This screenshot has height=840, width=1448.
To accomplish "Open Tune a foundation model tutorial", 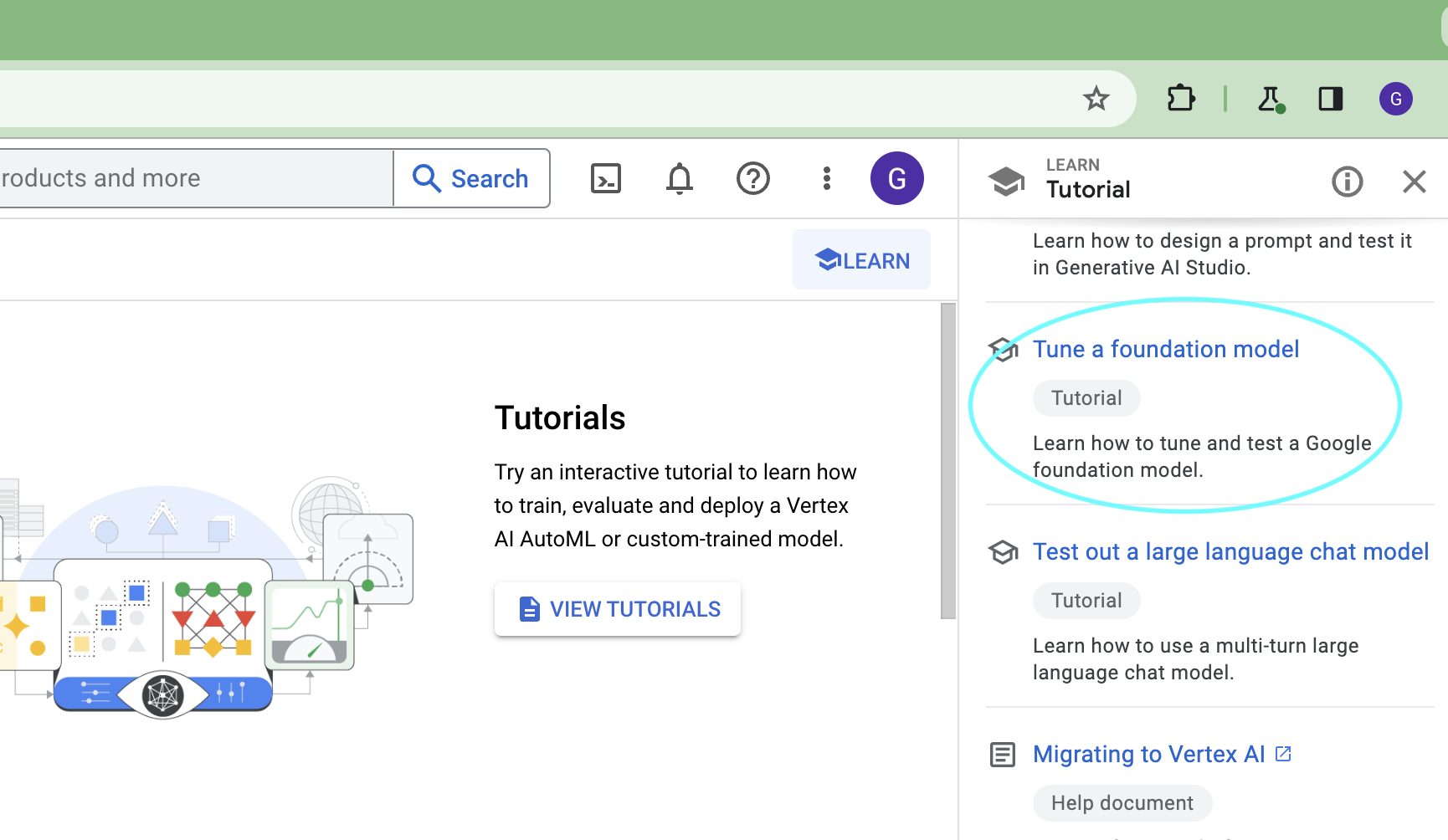I will coord(1166,349).
